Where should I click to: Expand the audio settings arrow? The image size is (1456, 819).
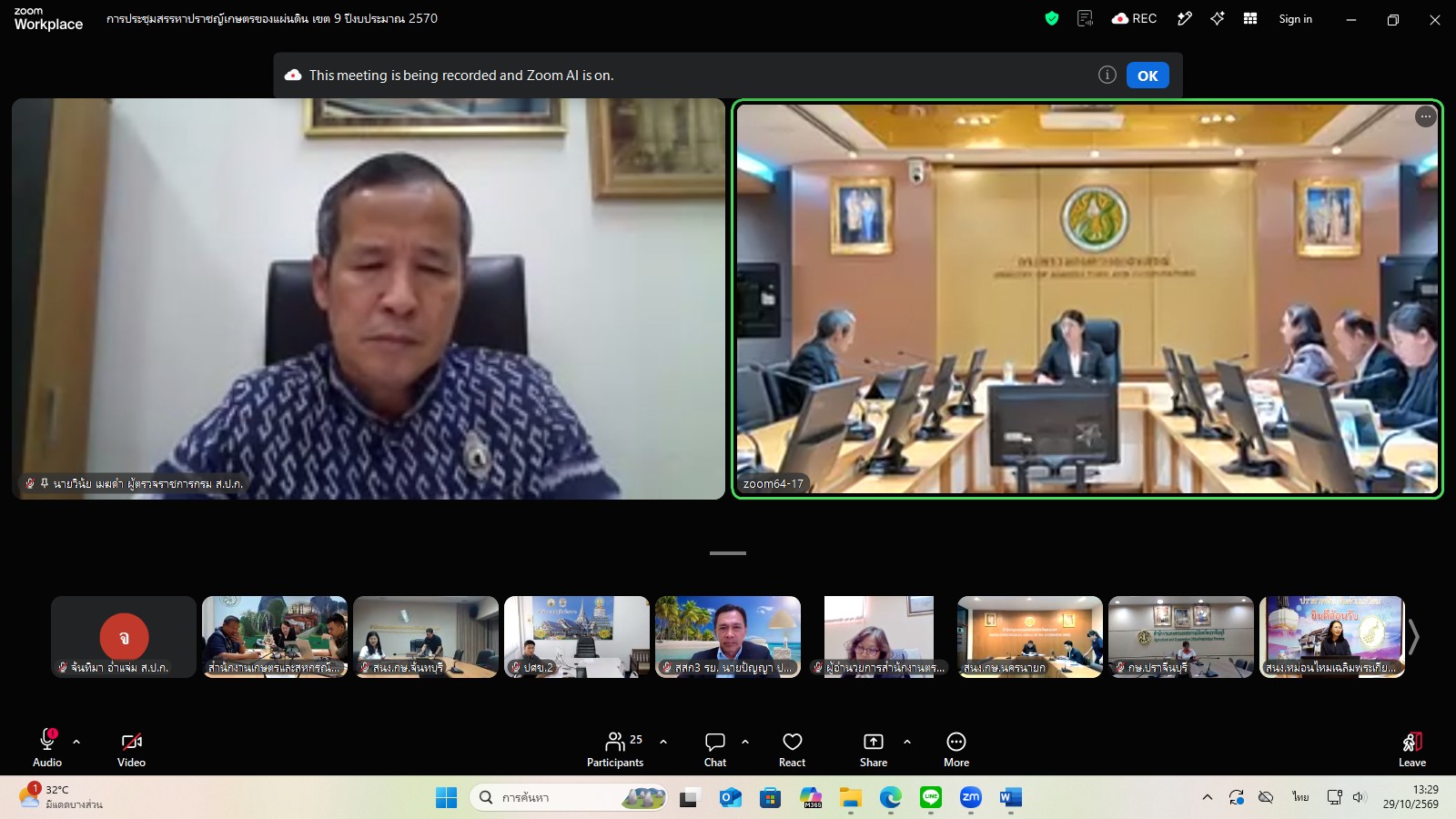(76, 742)
